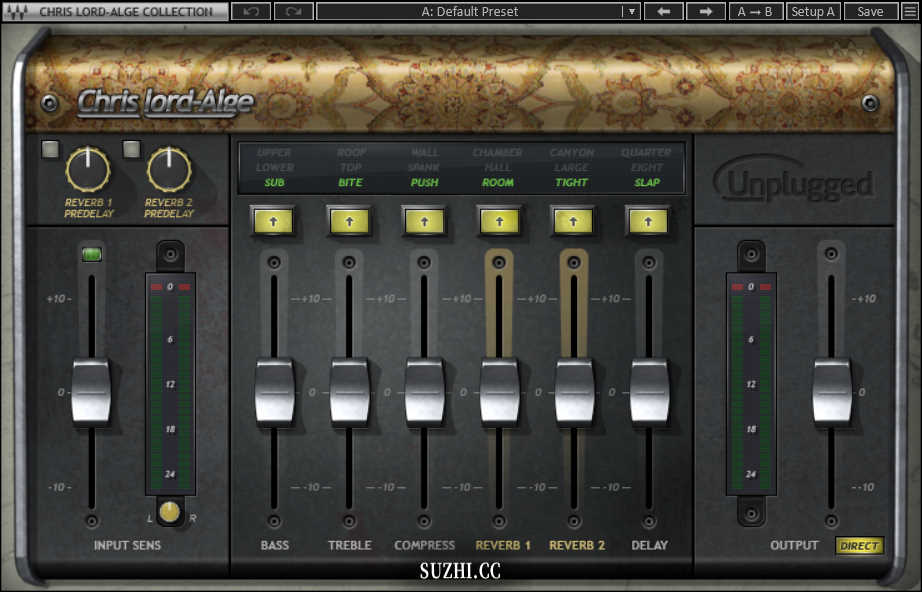Screen dimensions: 922x592
Task: Enable the Direct output button
Action: (x=859, y=546)
